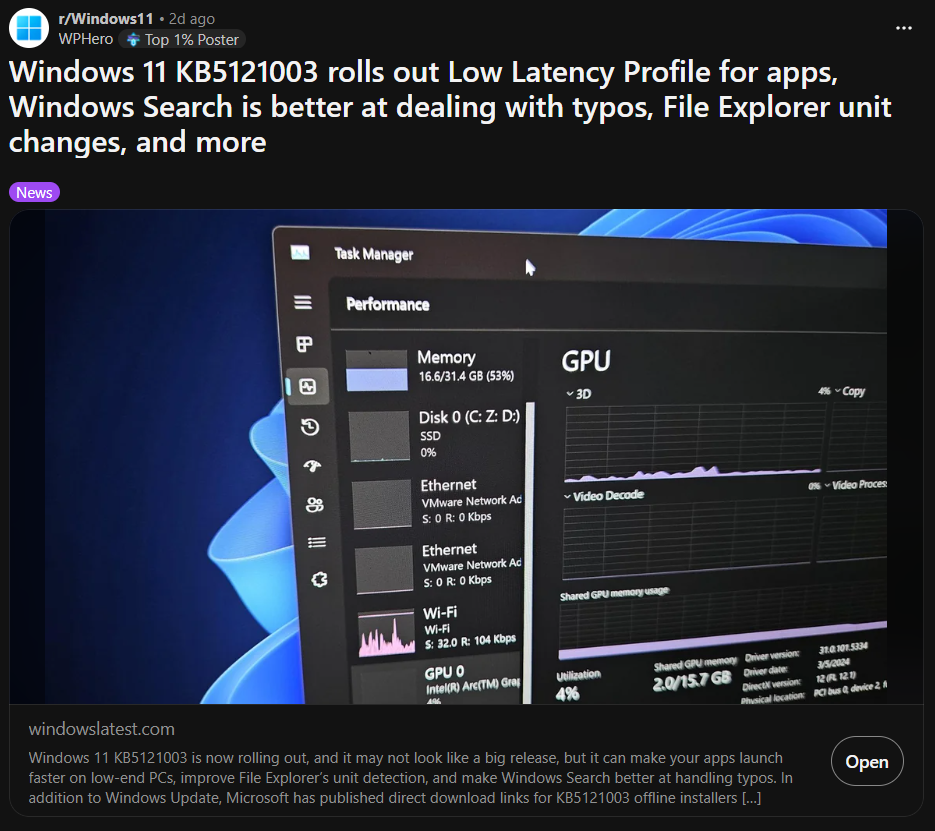Click the article description preview text
This screenshot has height=831, width=935.
tap(411, 777)
